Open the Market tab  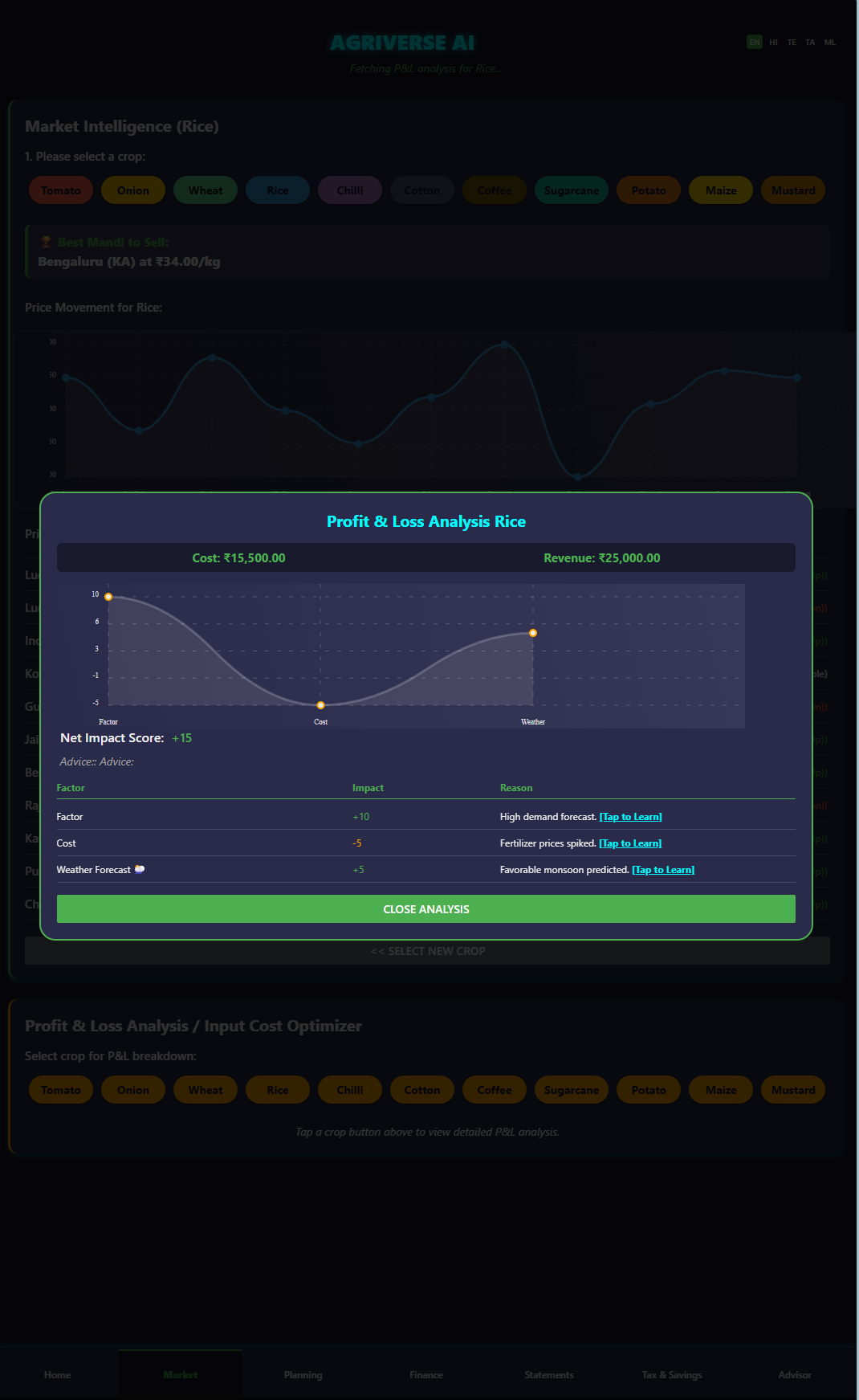pyautogui.click(x=181, y=1375)
